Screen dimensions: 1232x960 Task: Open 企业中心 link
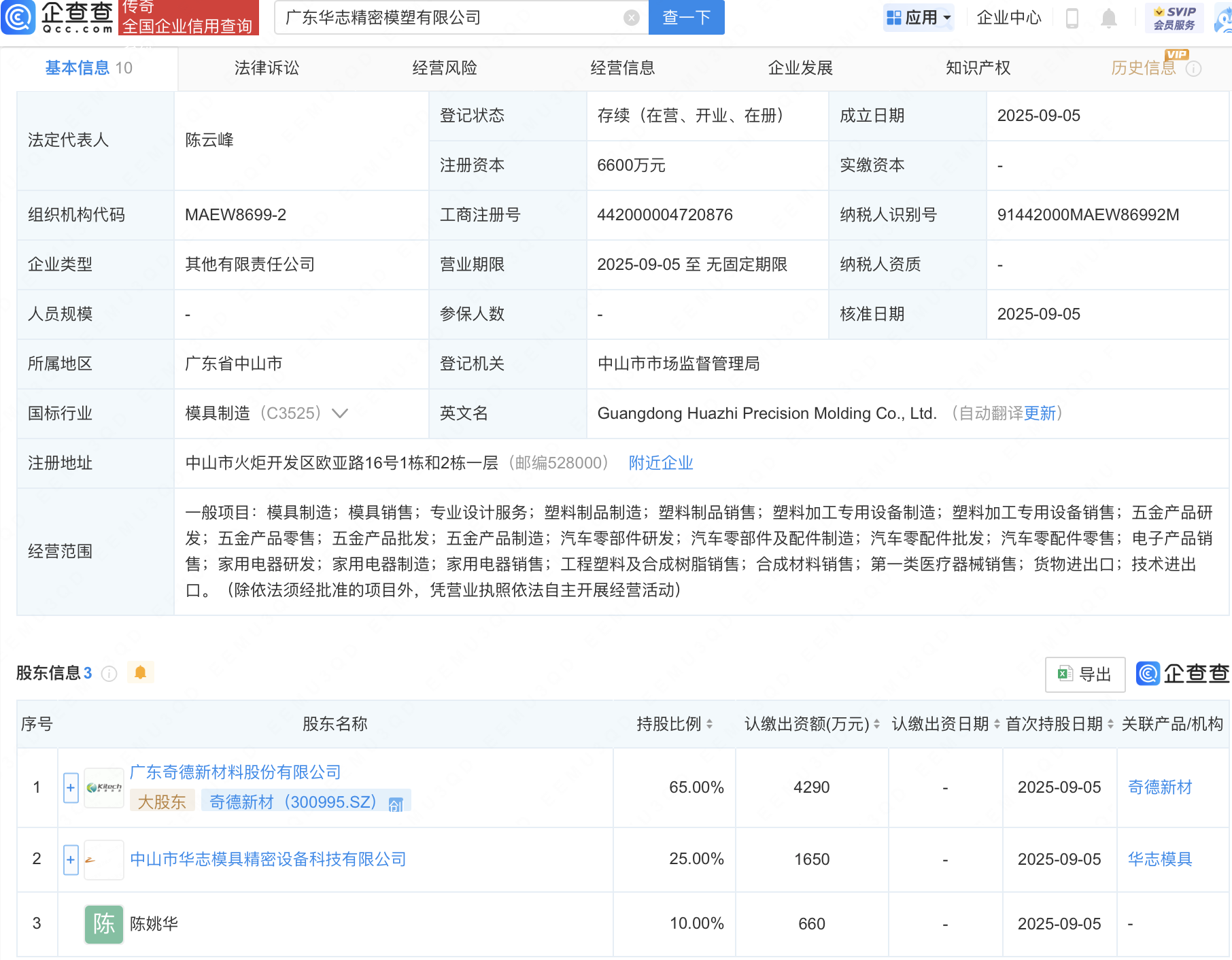[1009, 18]
